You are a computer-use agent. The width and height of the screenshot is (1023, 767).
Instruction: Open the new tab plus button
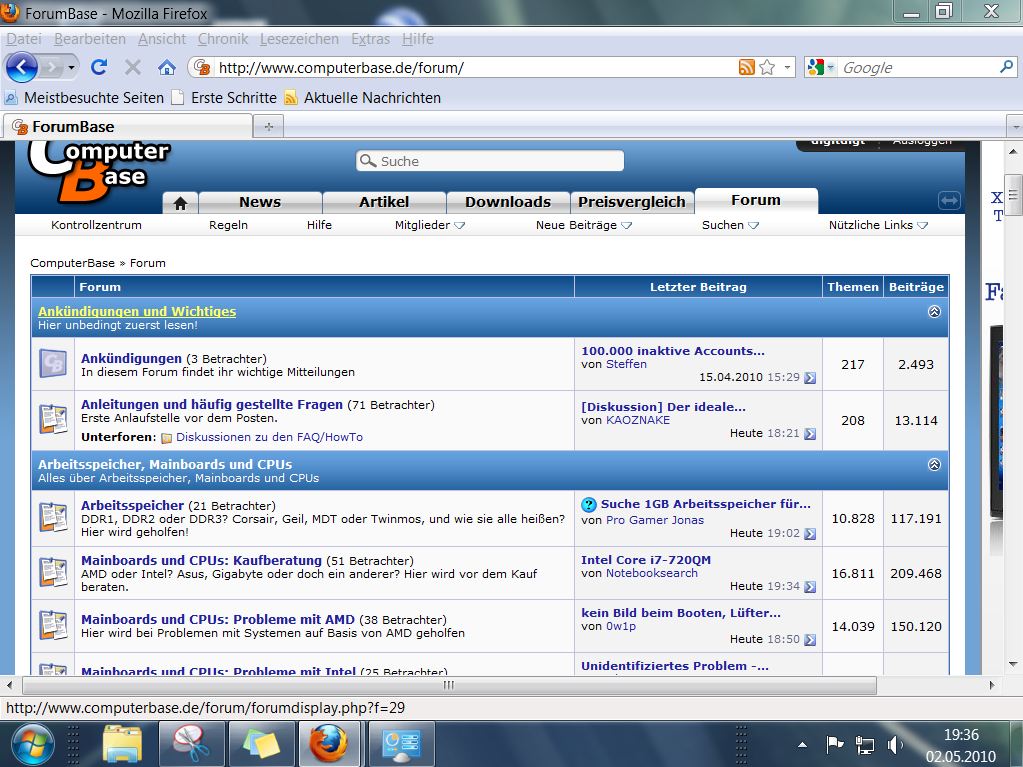pos(268,127)
